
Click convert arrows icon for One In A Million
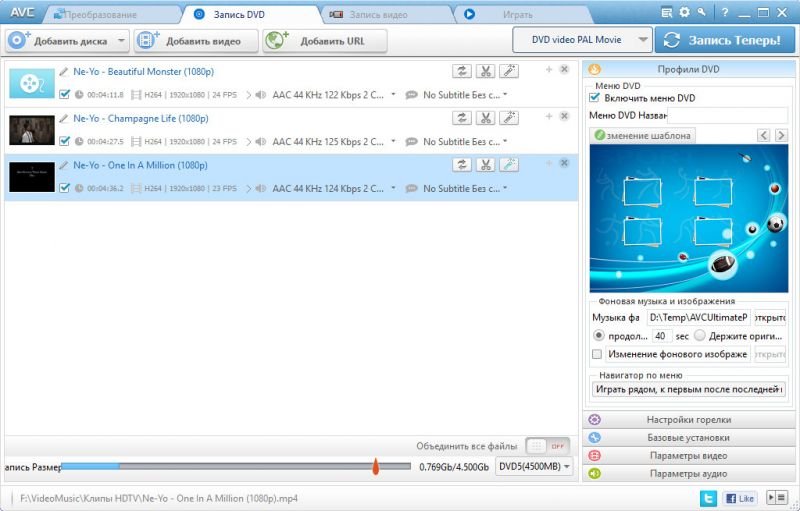(462, 165)
